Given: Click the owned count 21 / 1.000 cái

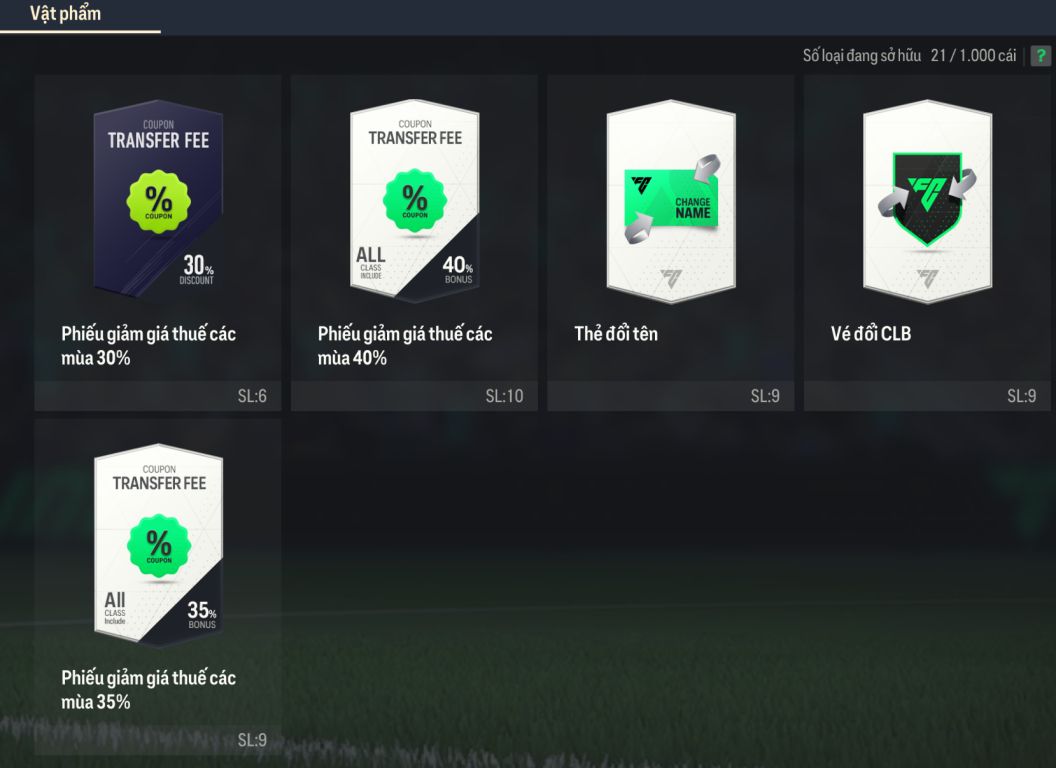Looking at the screenshot, I should coord(973,55).
